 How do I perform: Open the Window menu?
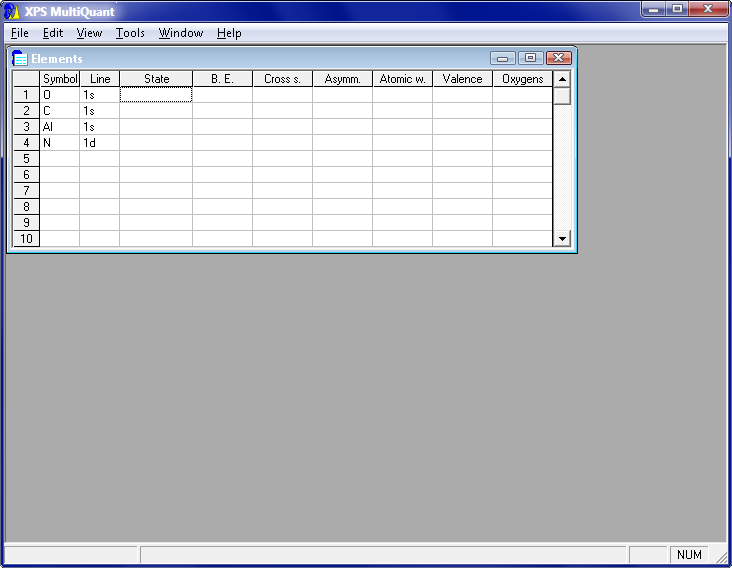[181, 33]
